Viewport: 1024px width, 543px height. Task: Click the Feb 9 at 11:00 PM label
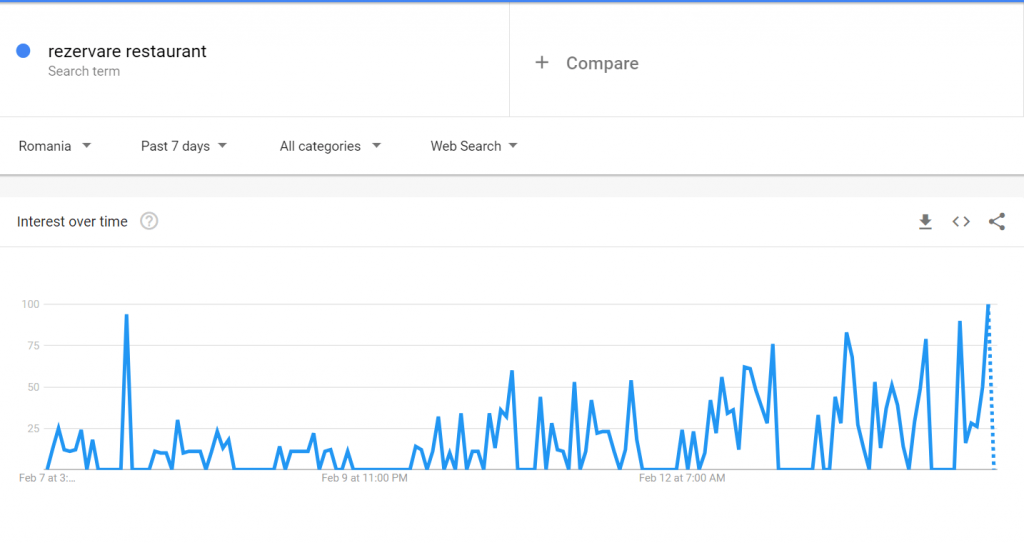point(364,478)
